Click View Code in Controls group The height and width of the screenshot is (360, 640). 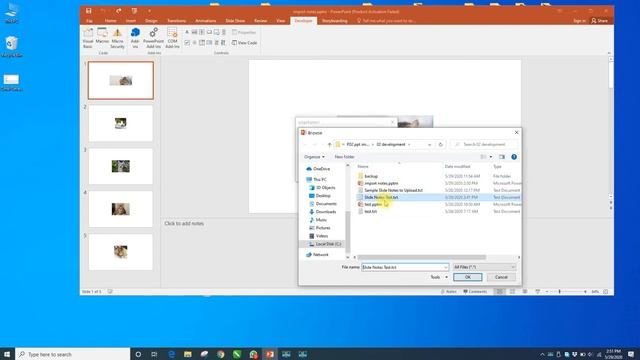(244, 42)
